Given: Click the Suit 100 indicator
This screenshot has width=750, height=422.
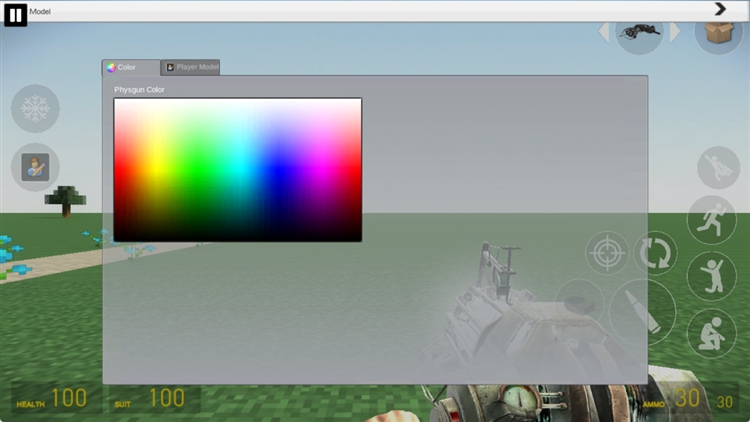Looking at the screenshot, I should tap(155, 398).
